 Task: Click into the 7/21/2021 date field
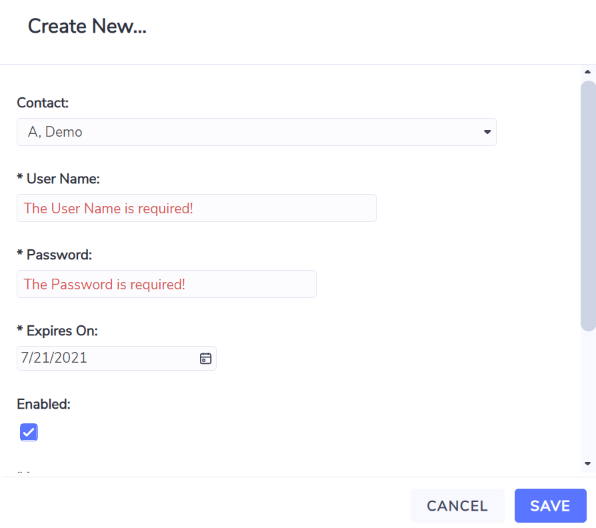(x=117, y=358)
